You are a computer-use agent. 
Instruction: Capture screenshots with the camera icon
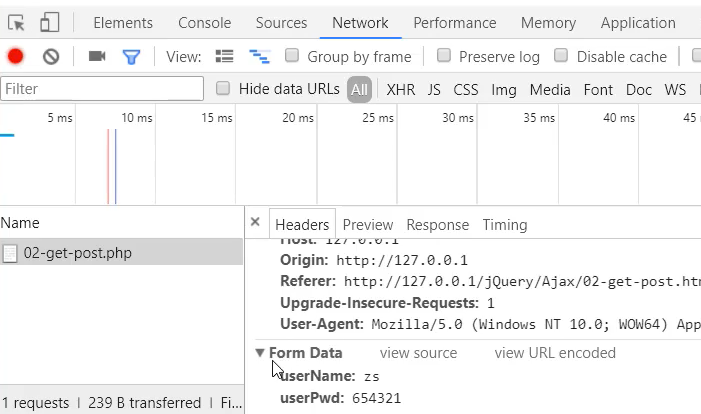pyautogui.click(x=97, y=56)
